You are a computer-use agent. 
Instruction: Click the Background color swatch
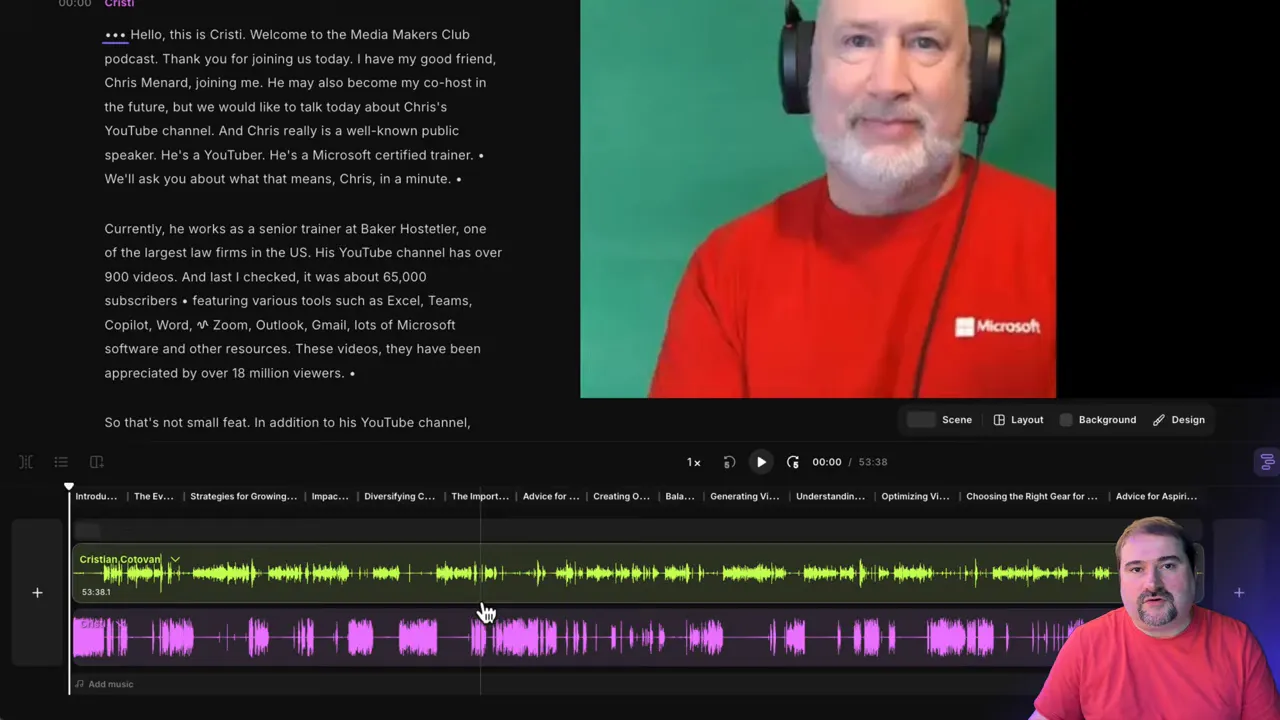(x=1065, y=419)
